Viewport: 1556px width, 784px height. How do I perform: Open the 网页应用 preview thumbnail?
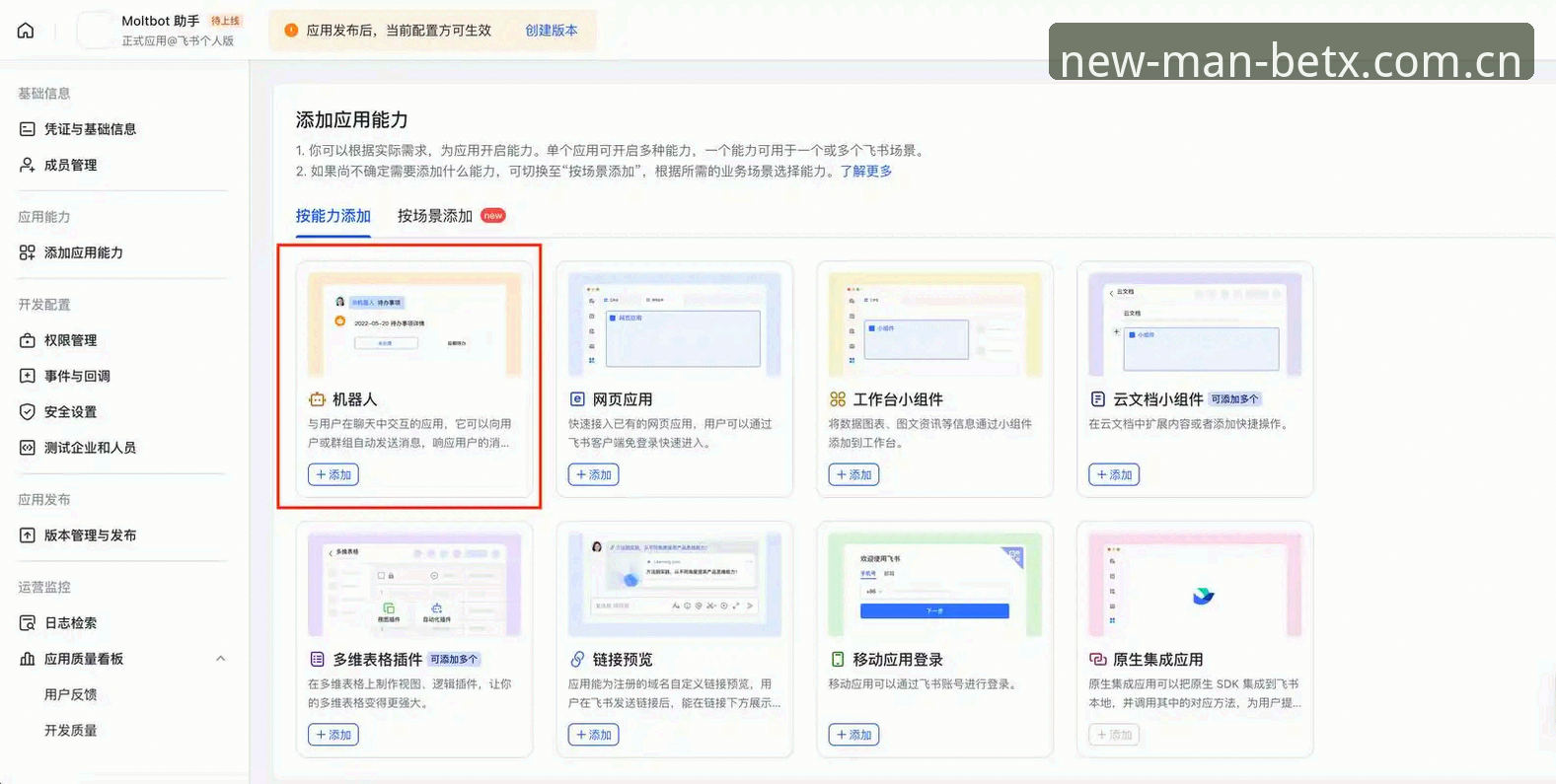[675, 325]
